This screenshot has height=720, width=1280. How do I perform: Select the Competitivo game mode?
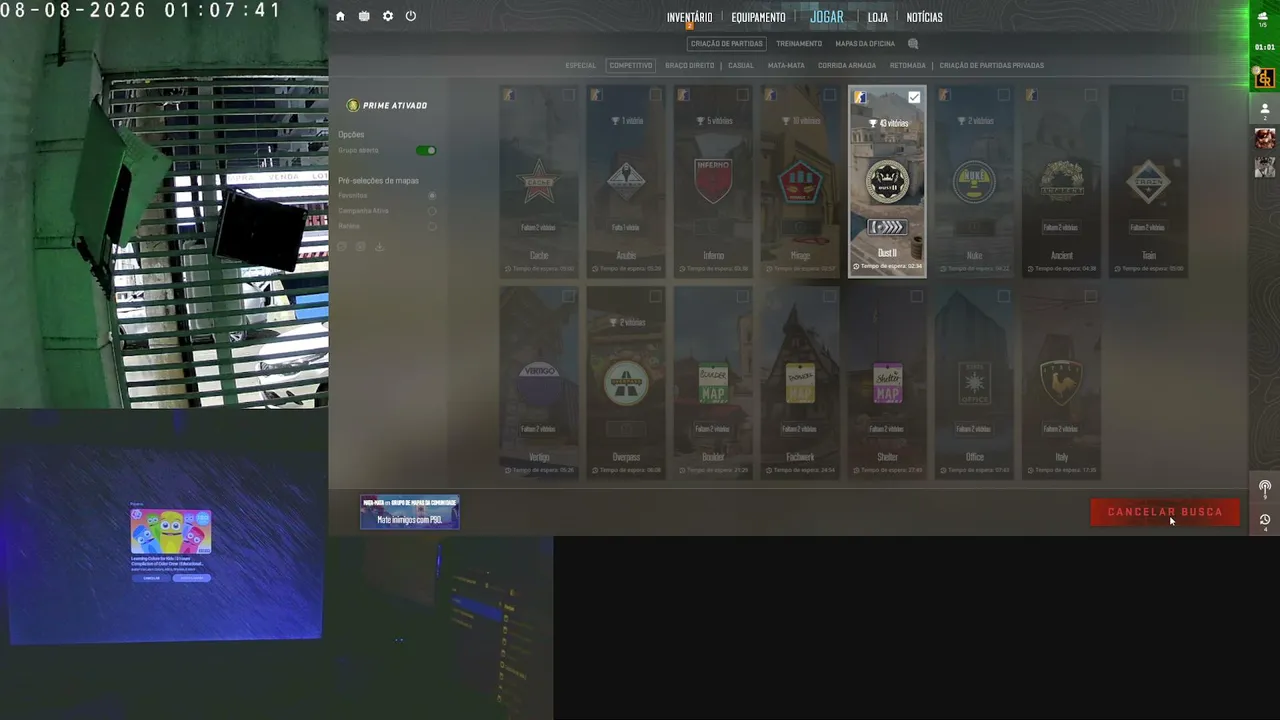pyautogui.click(x=631, y=66)
